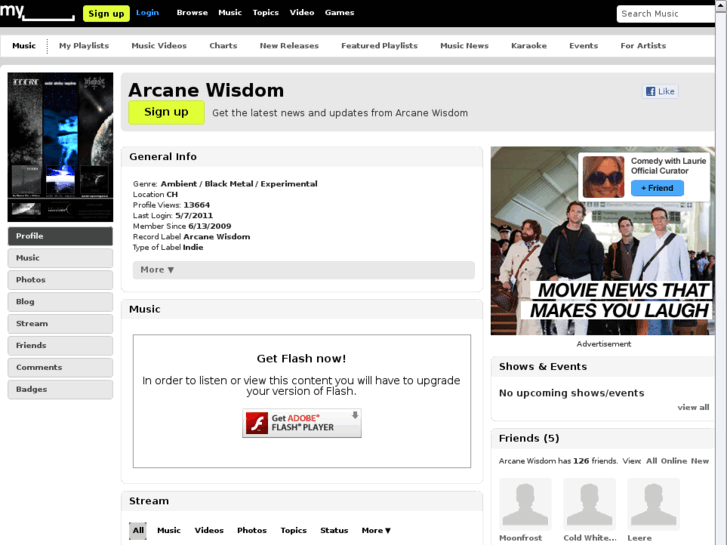This screenshot has width=727, height=545.
Task: Open the Browse menu
Action: (x=192, y=13)
